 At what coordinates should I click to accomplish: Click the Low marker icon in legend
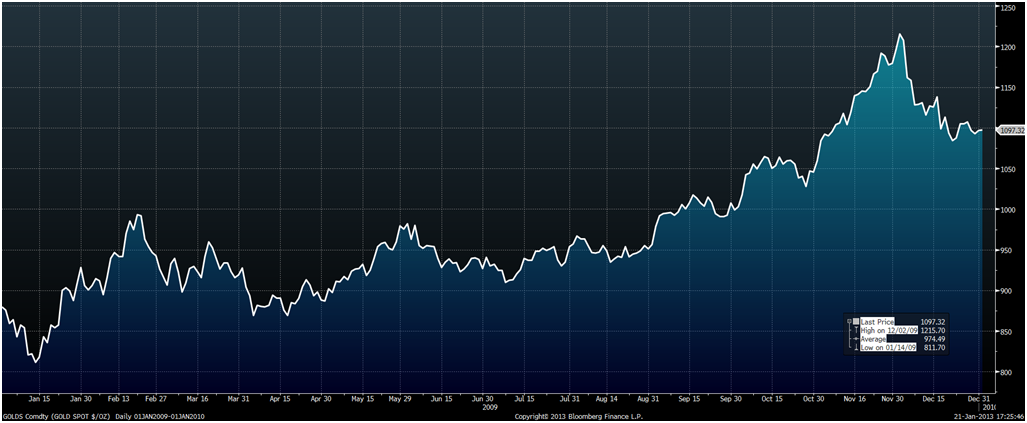click(x=856, y=347)
